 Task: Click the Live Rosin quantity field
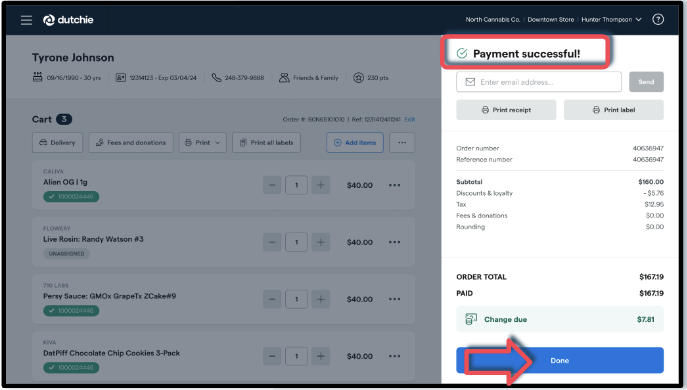296,242
